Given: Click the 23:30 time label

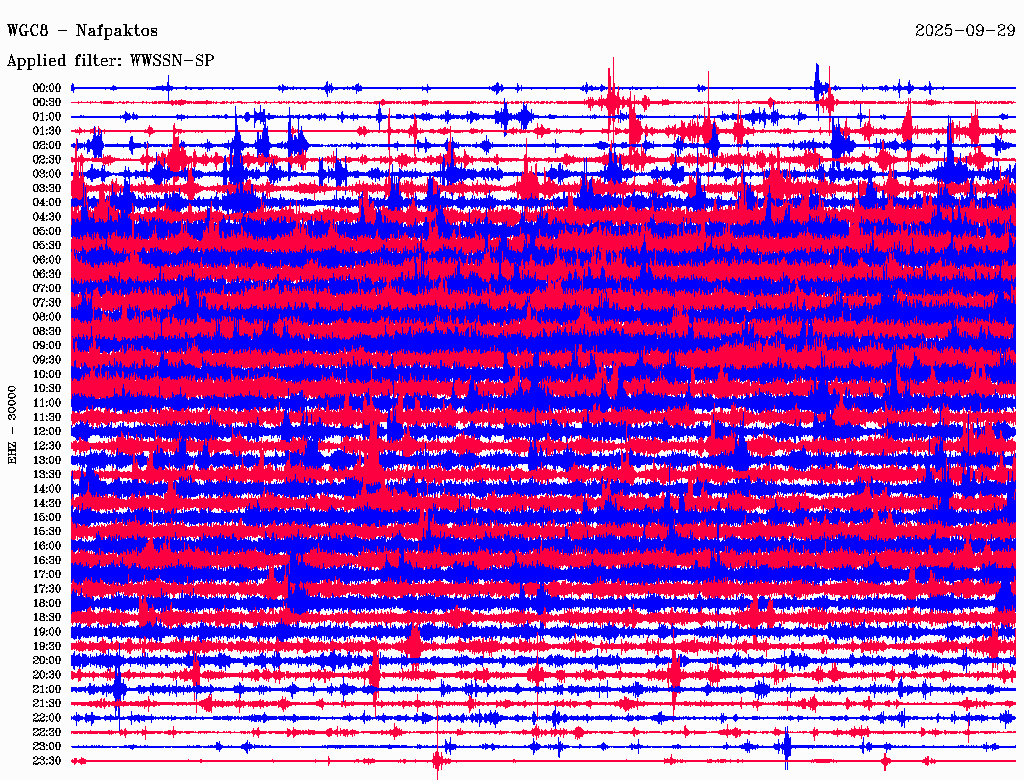Looking at the screenshot, I should pyautogui.click(x=47, y=761).
